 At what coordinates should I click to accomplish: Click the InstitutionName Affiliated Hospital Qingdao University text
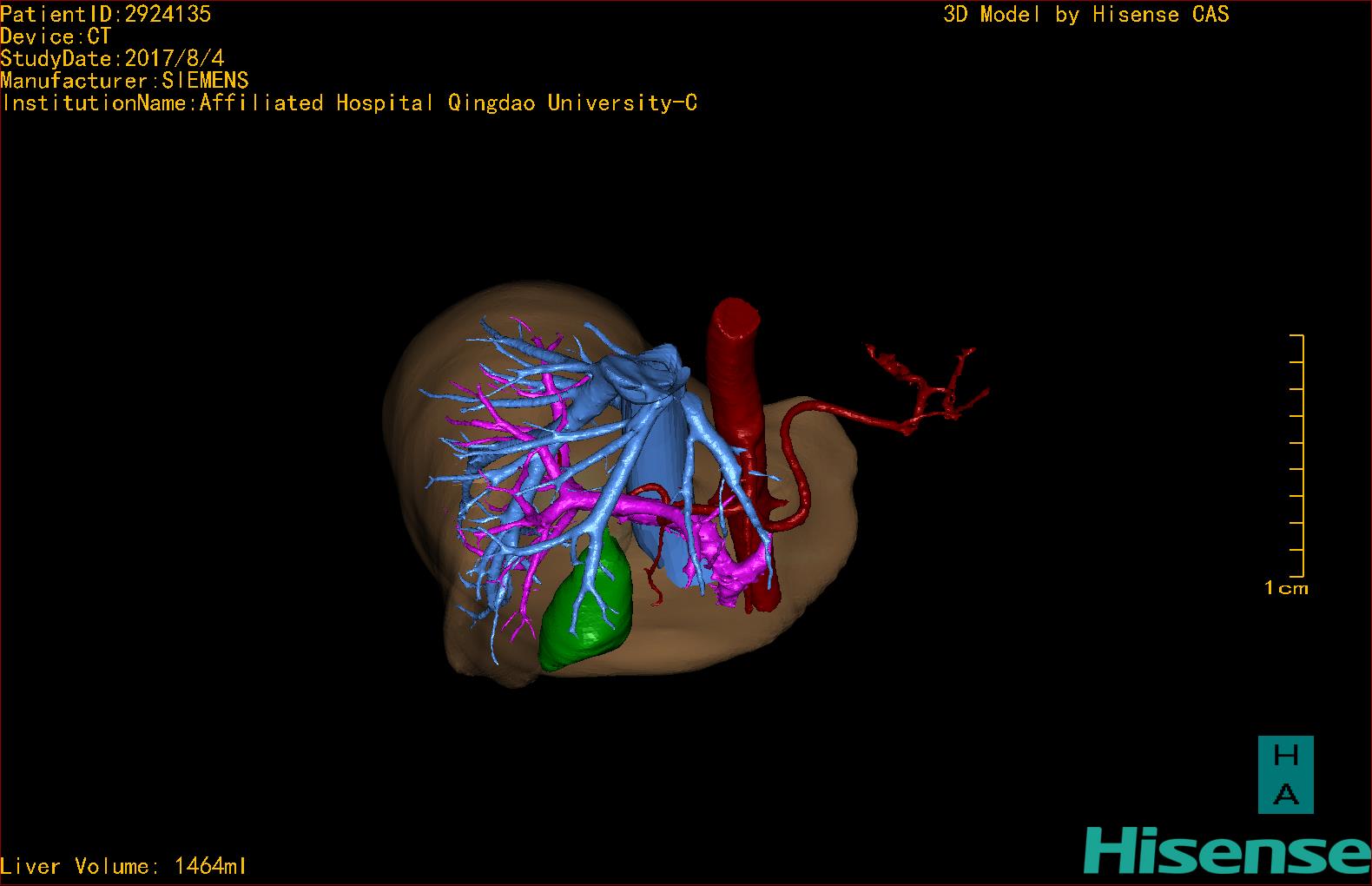[349, 103]
